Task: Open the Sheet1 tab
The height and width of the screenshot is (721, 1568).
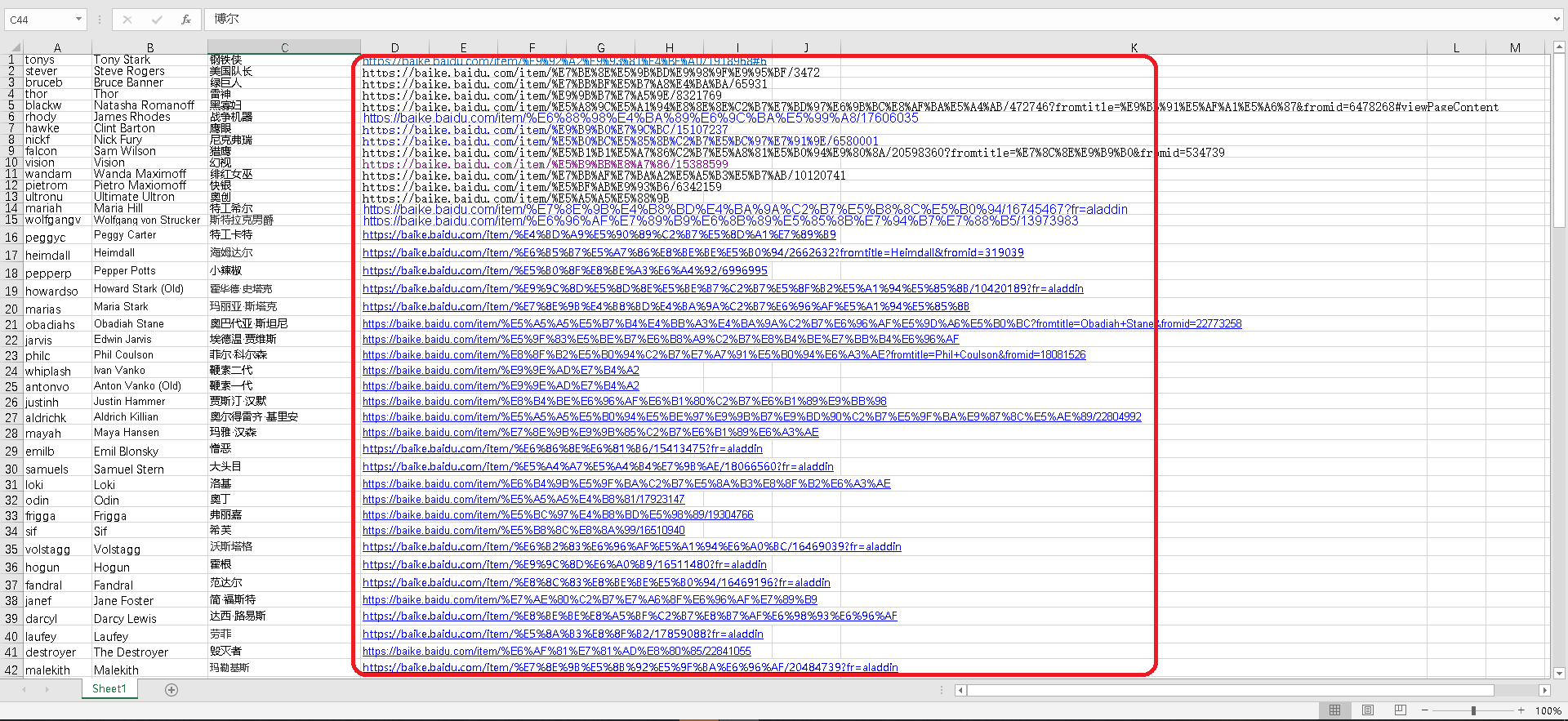Action: [x=109, y=689]
